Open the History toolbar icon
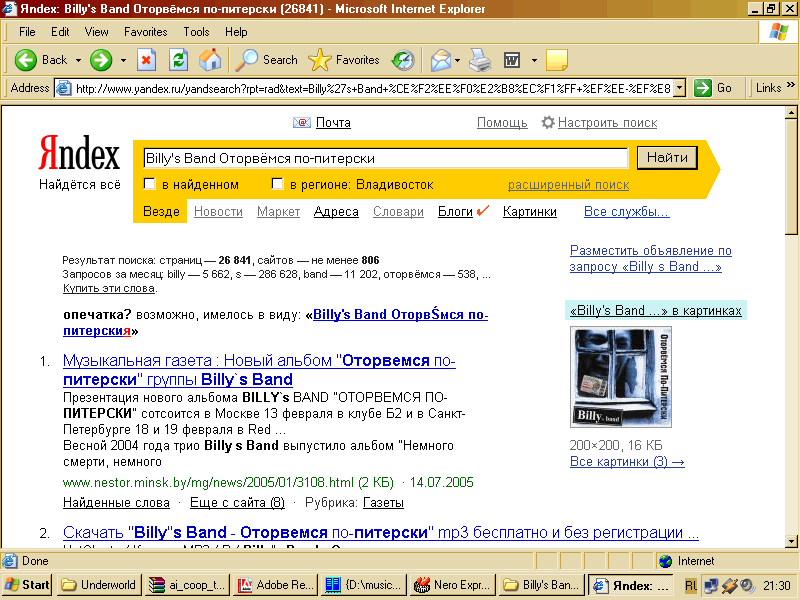 pyautogui.click(x=403, y=60)
